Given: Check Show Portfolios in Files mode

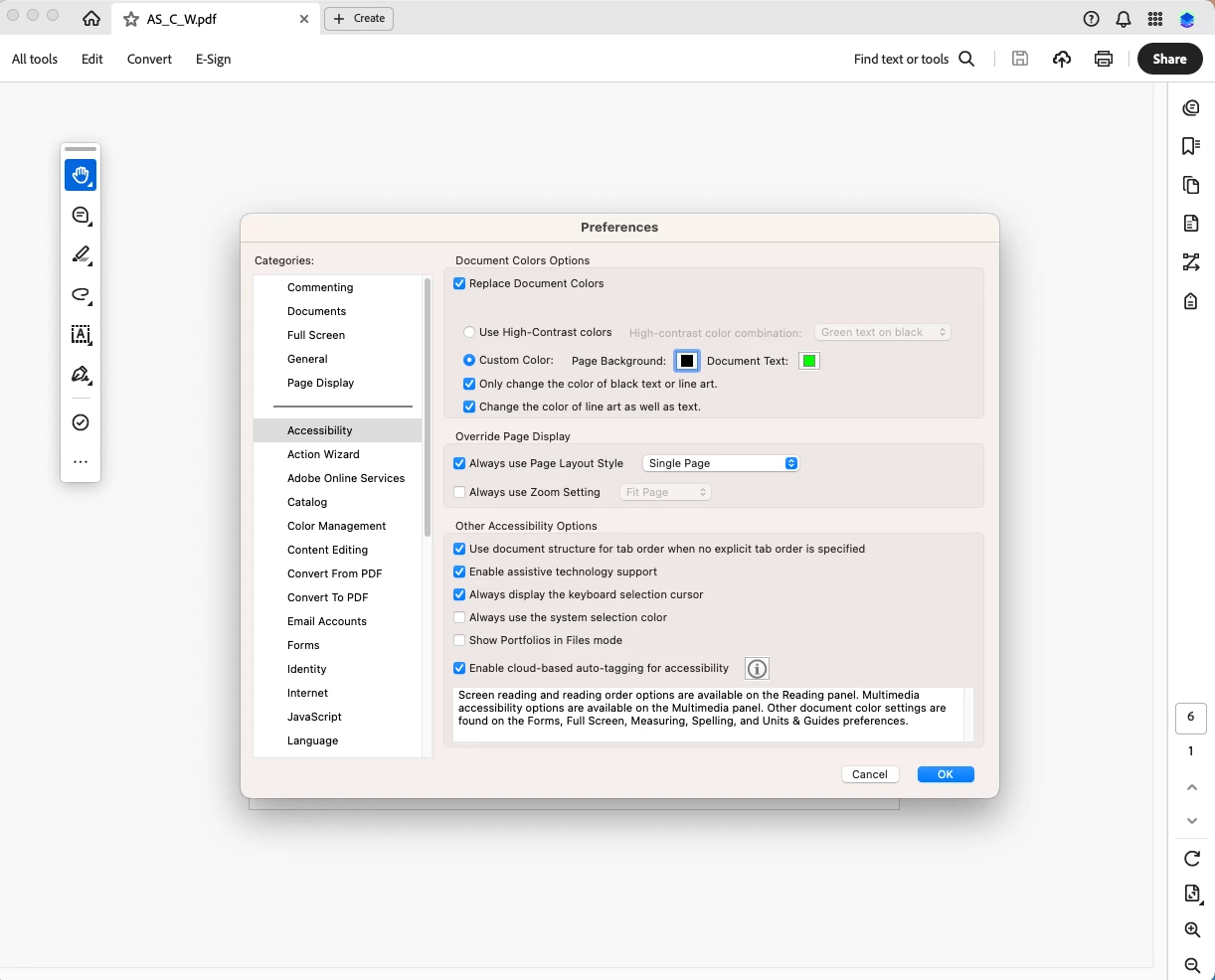Looking at the screenshot, I should pyautogui.click(x=459, y=640).
